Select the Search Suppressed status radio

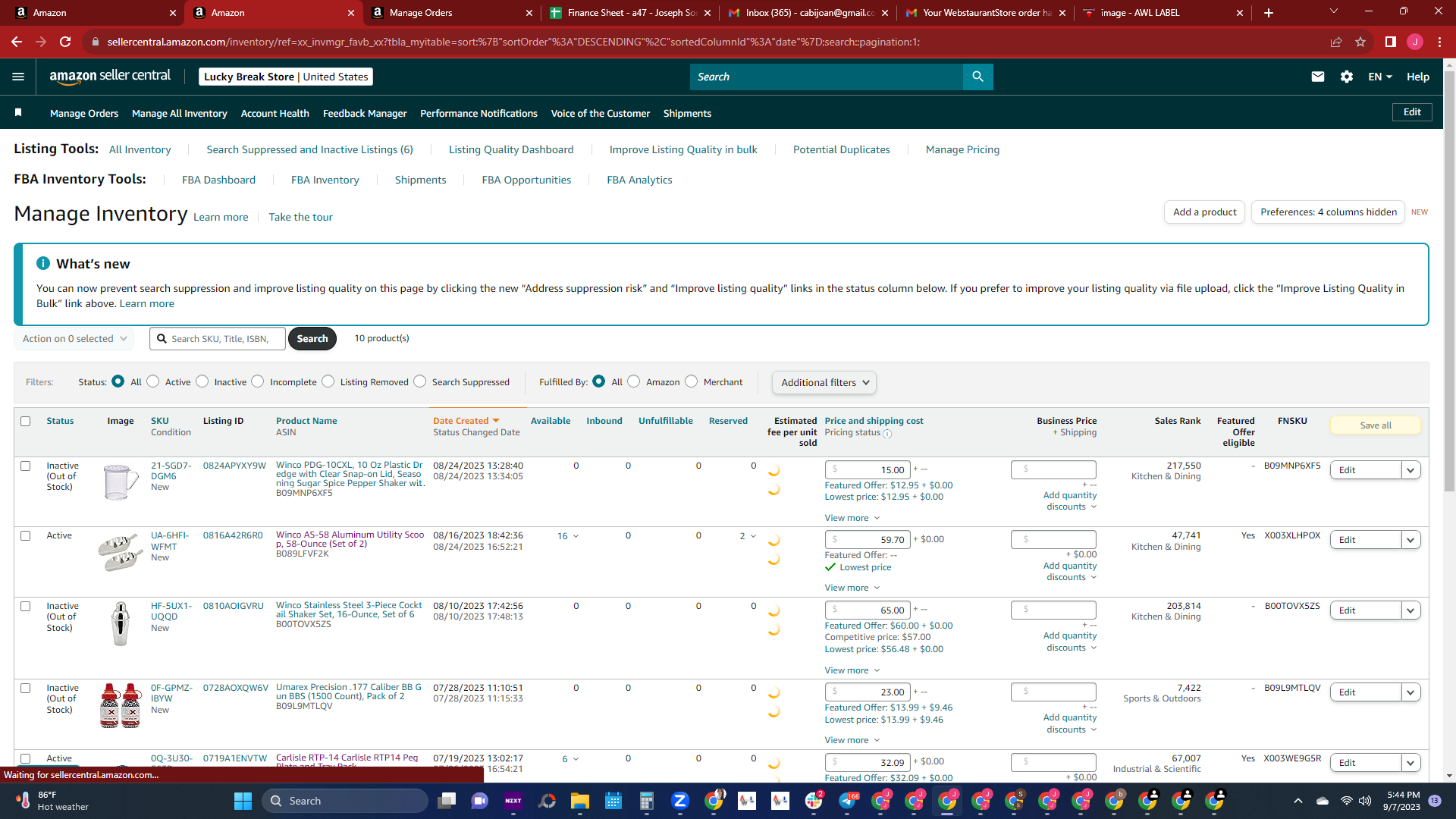point(420,381)
